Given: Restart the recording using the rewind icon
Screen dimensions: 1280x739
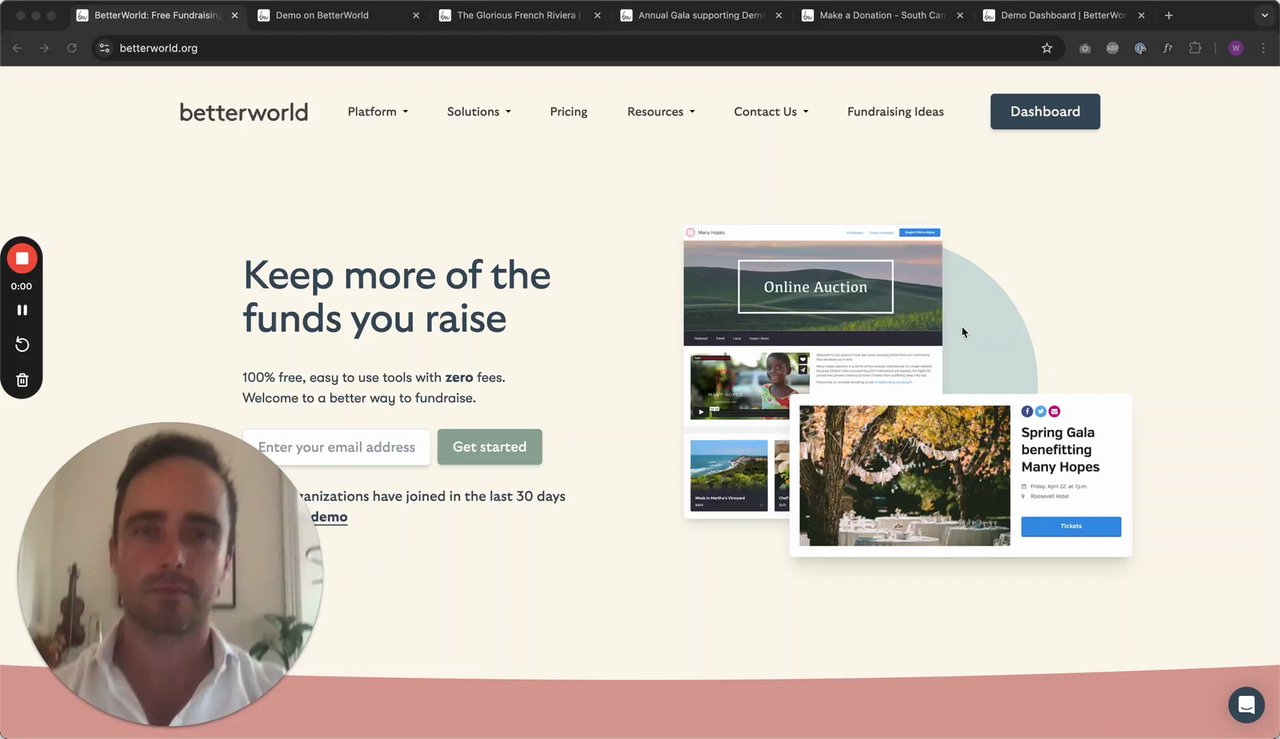Looking at the screenshot, I should click(x=22, y=345).
